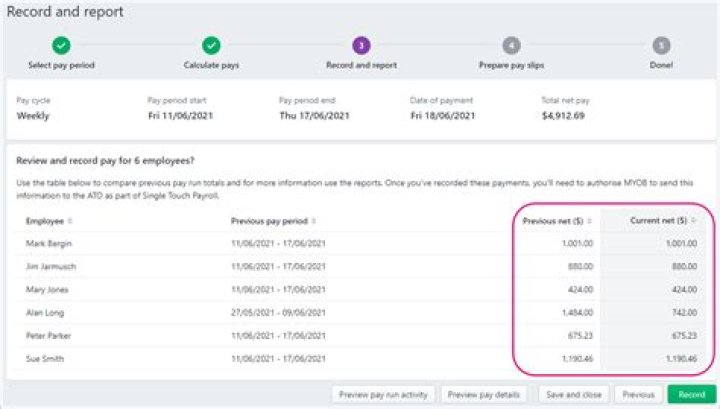720x409 pixels.
Task: Click the Employee column header
Action: 45,221
